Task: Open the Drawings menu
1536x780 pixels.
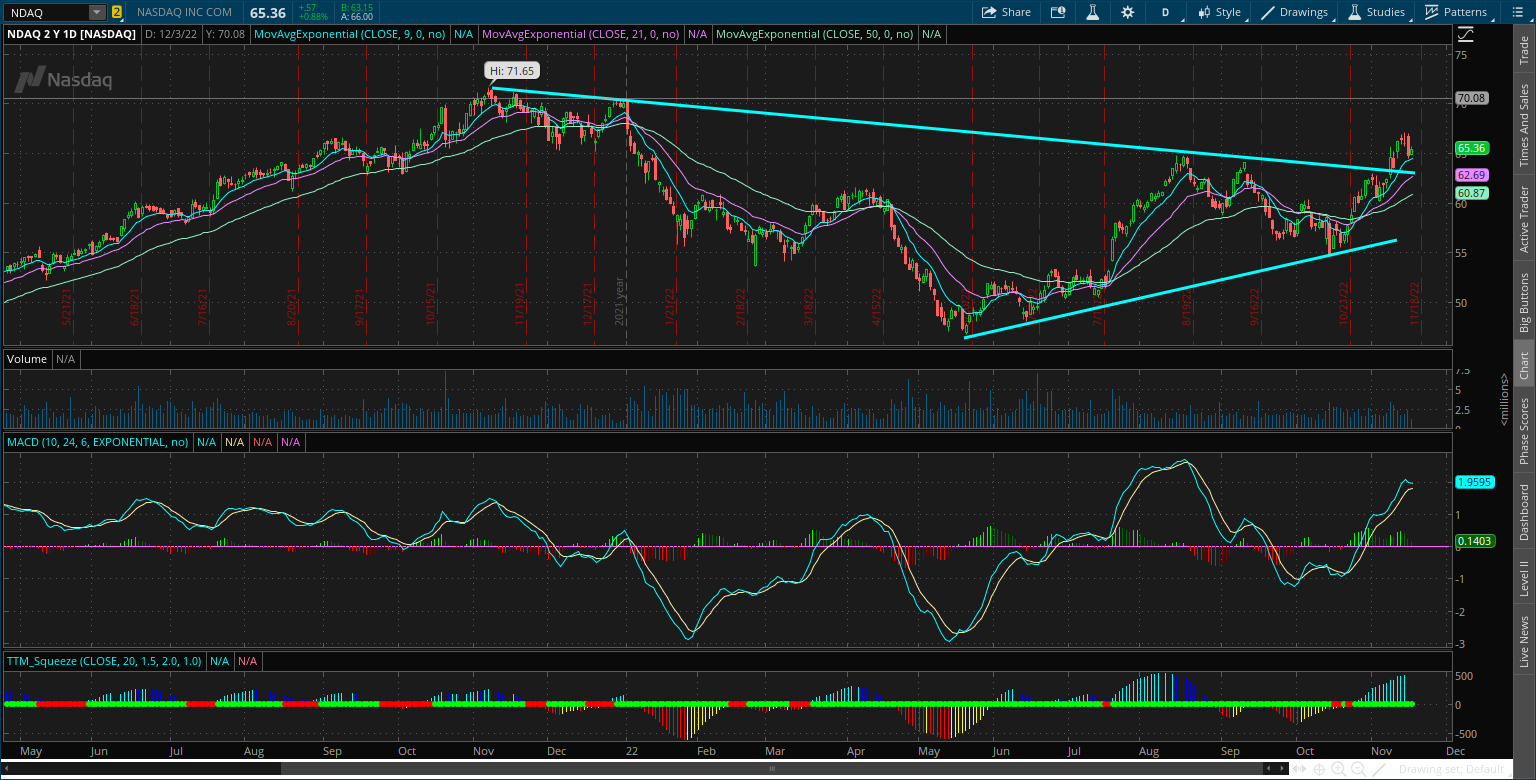Action: (1295, 12)
